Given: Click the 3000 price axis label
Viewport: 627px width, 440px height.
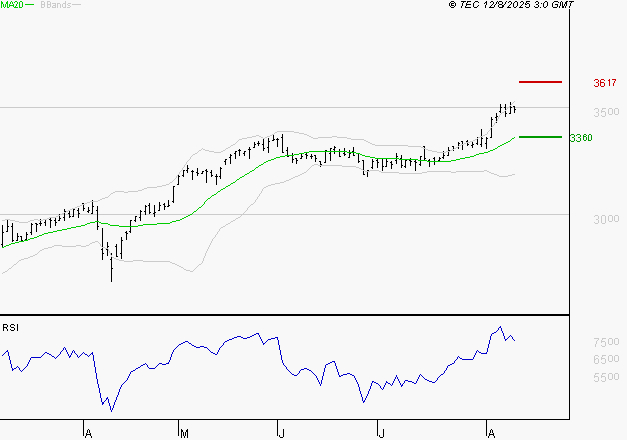Looking at the screenshot, I should point(606,219).
